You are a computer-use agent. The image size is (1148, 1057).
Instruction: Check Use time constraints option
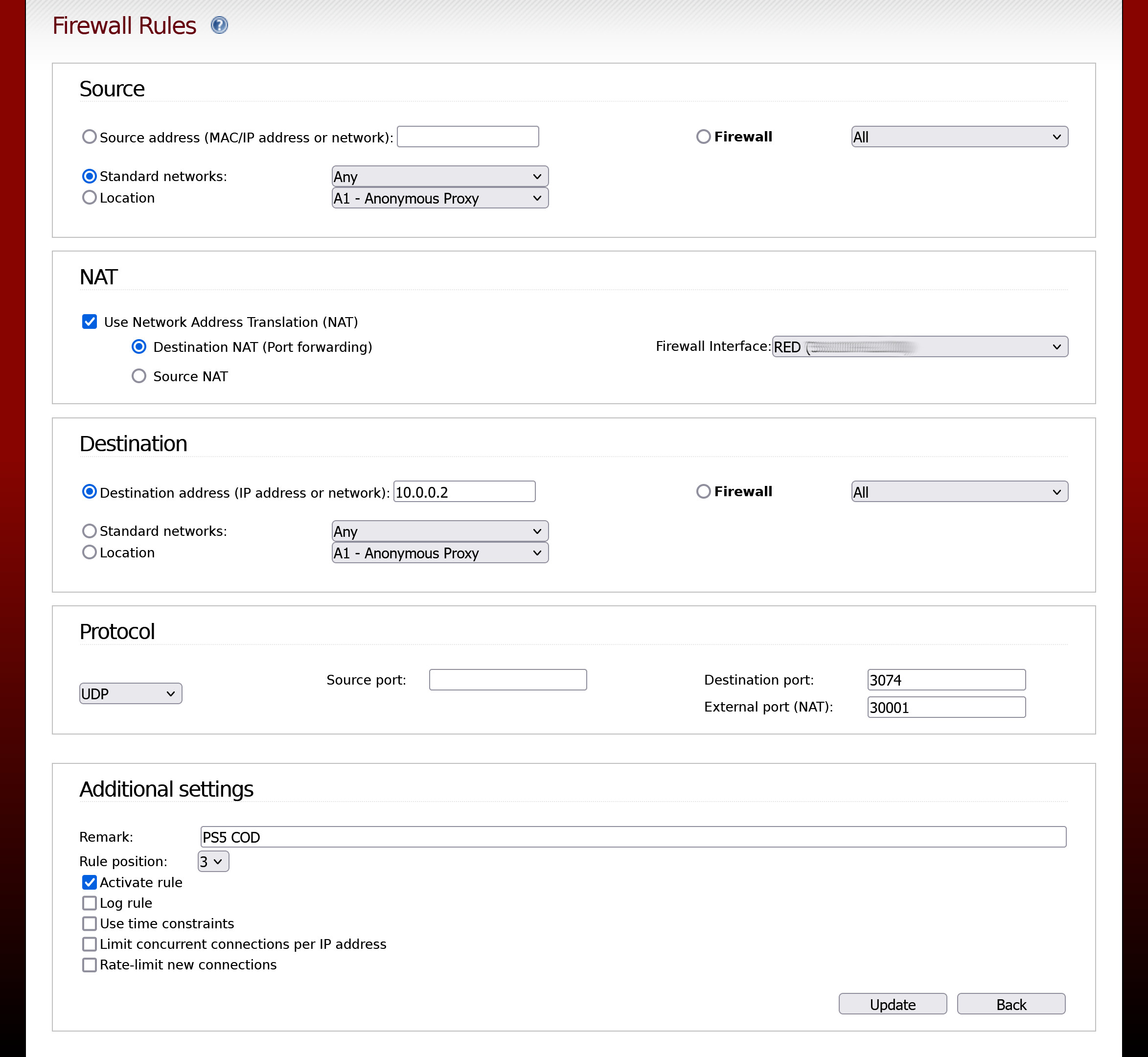pyautogui.click(x=90, y=923)
